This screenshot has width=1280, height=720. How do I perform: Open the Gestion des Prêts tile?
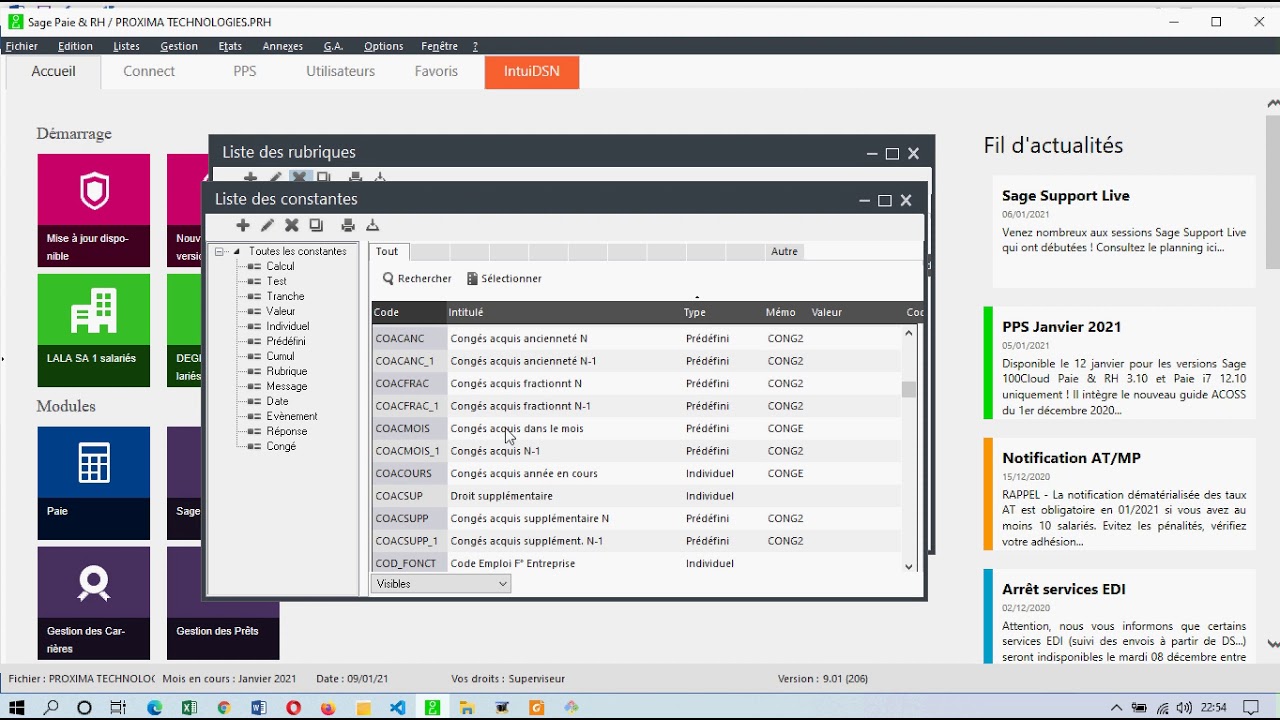(223, 603)
